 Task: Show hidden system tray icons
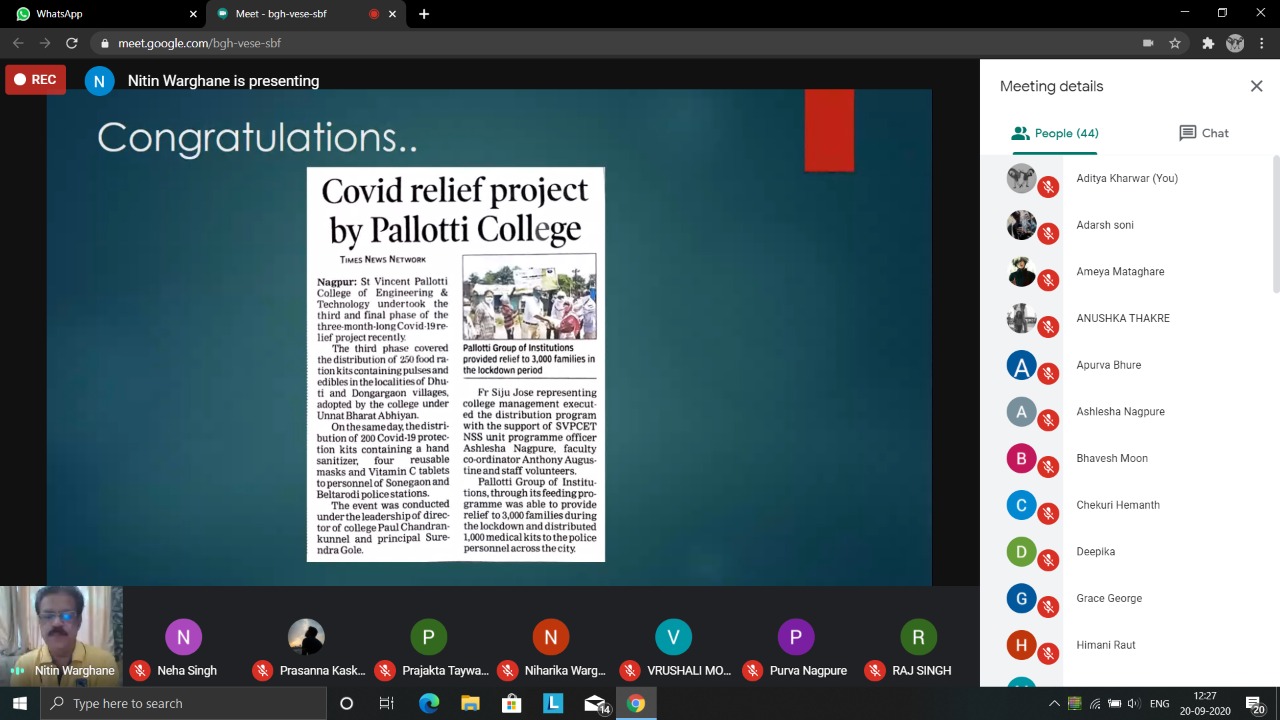click(1054, 703)
